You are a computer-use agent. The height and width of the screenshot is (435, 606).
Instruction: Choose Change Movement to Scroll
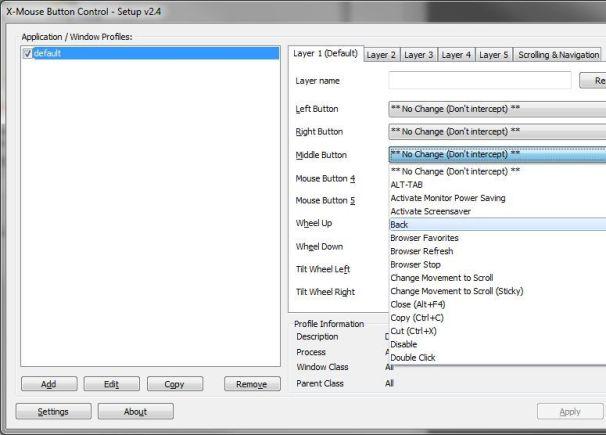click(497, 278)
